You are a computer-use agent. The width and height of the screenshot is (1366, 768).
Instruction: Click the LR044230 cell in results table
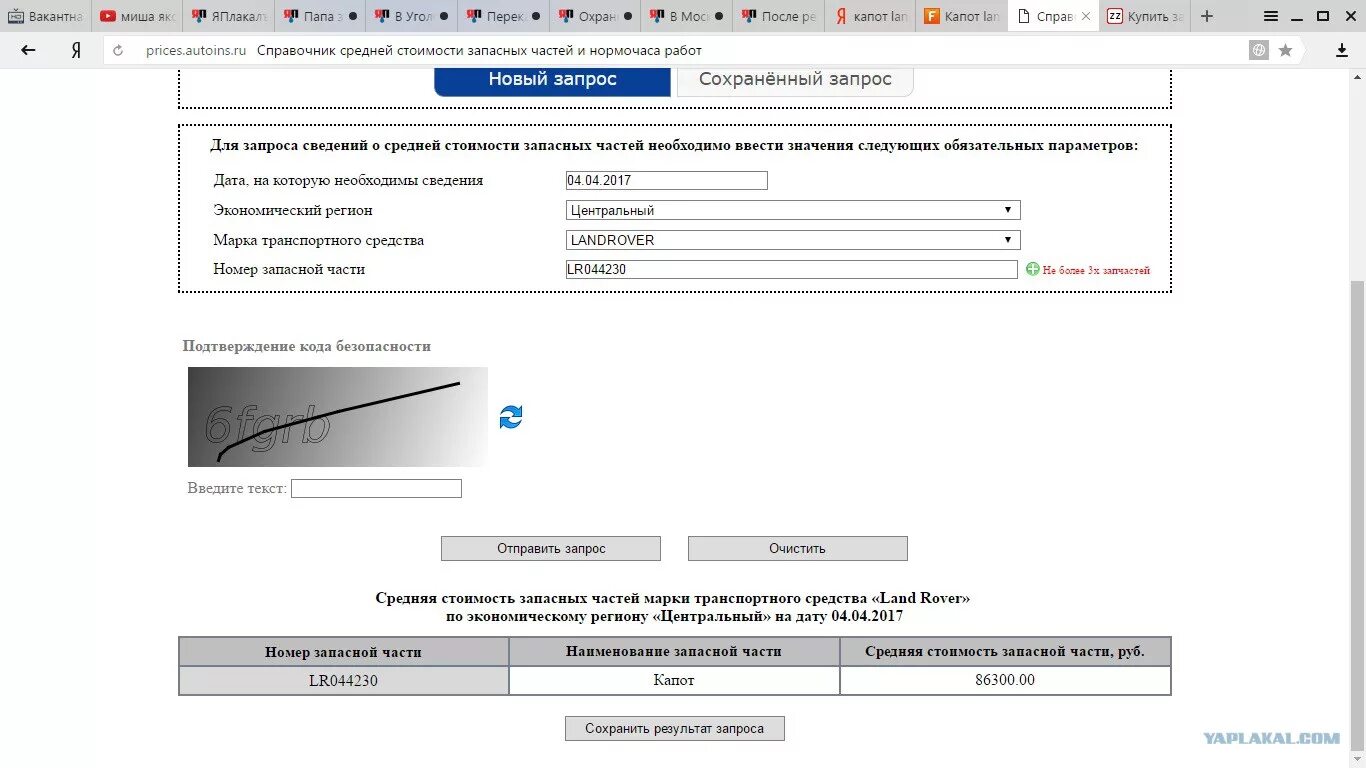(343, 681)
